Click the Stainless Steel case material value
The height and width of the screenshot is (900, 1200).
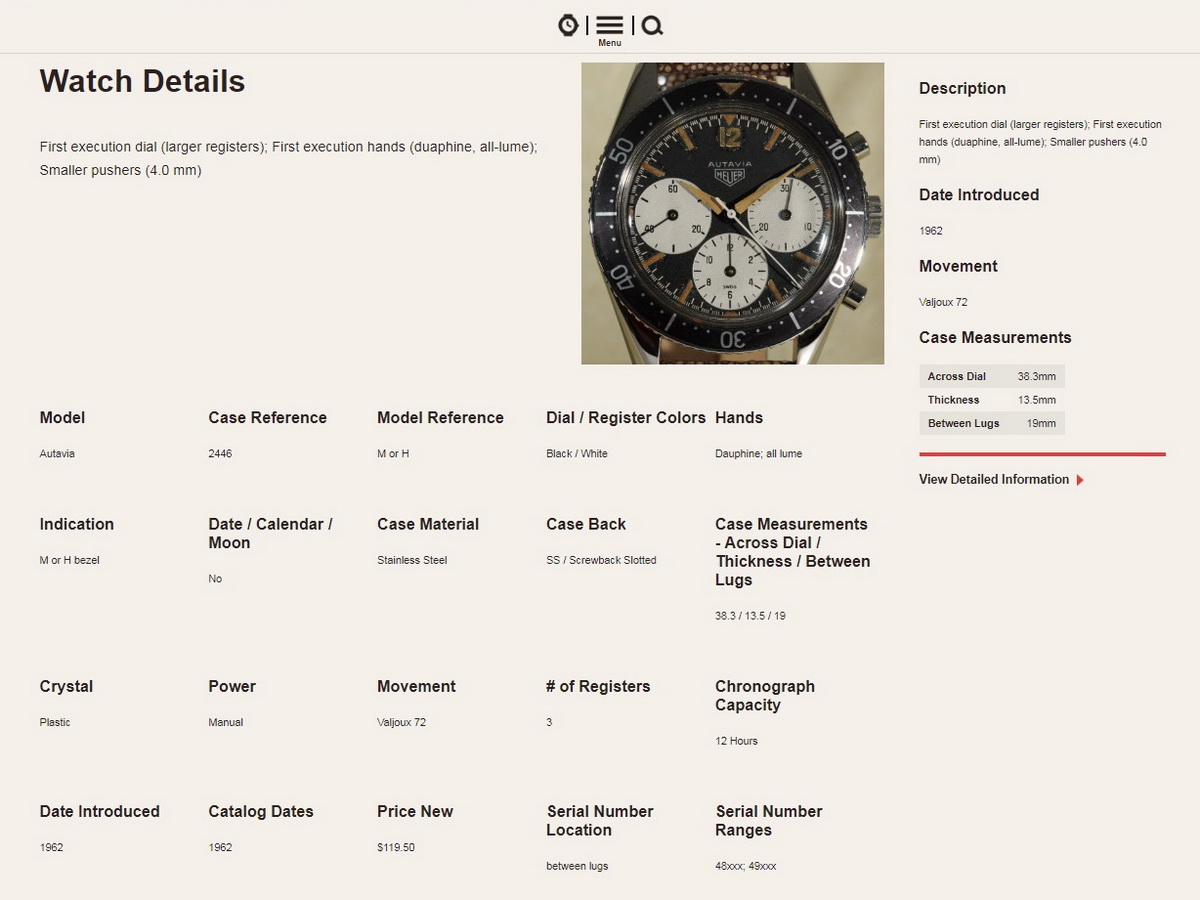pyautogui.click(x=412, y=560)
